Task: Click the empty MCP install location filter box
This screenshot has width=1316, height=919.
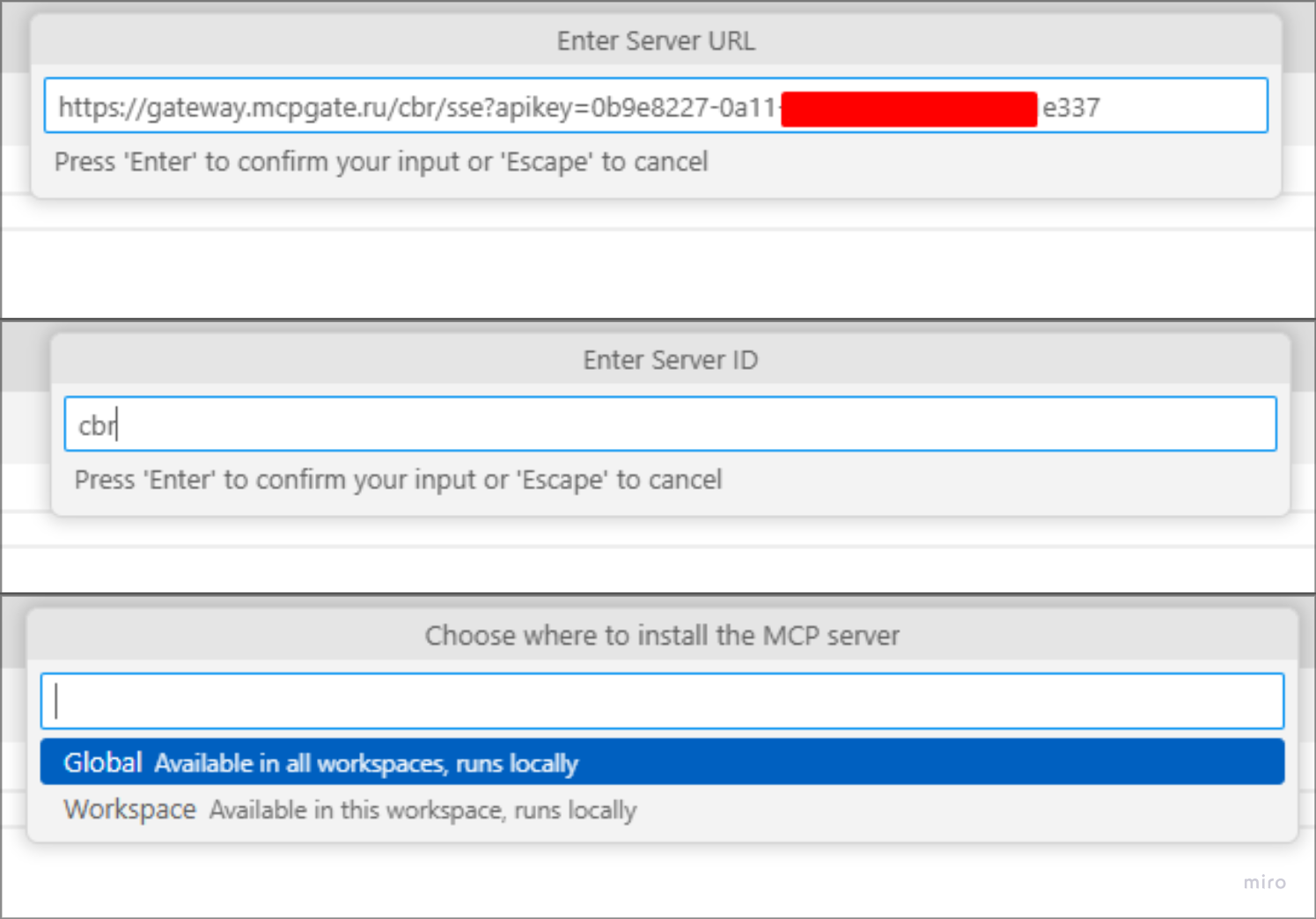Action: (x=662, y=701)
